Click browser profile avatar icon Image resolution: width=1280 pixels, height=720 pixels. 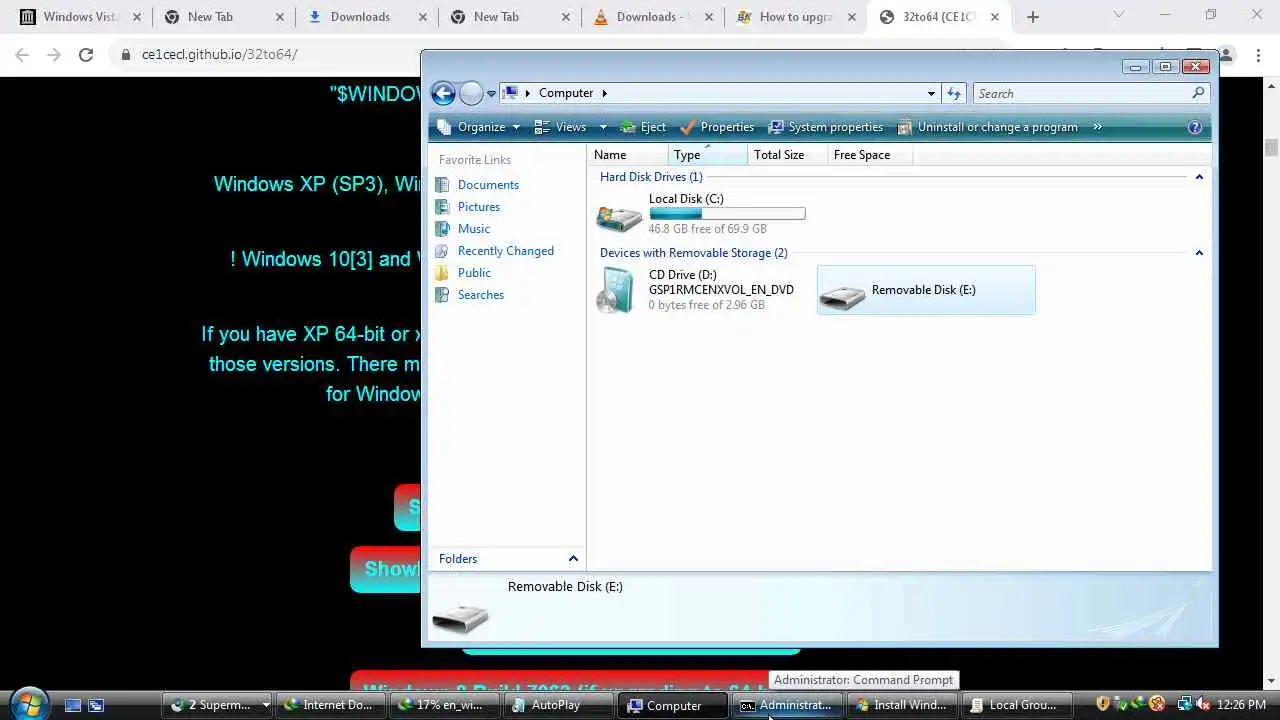[1227, 55]
